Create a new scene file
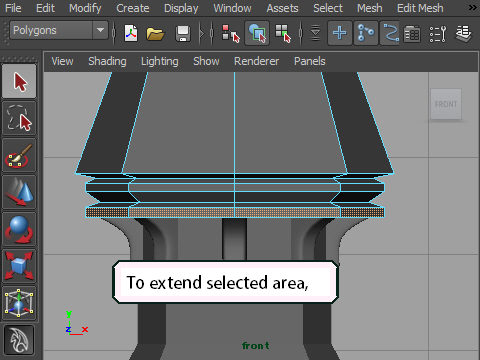The image size is (480, 360). pos(131,33)
